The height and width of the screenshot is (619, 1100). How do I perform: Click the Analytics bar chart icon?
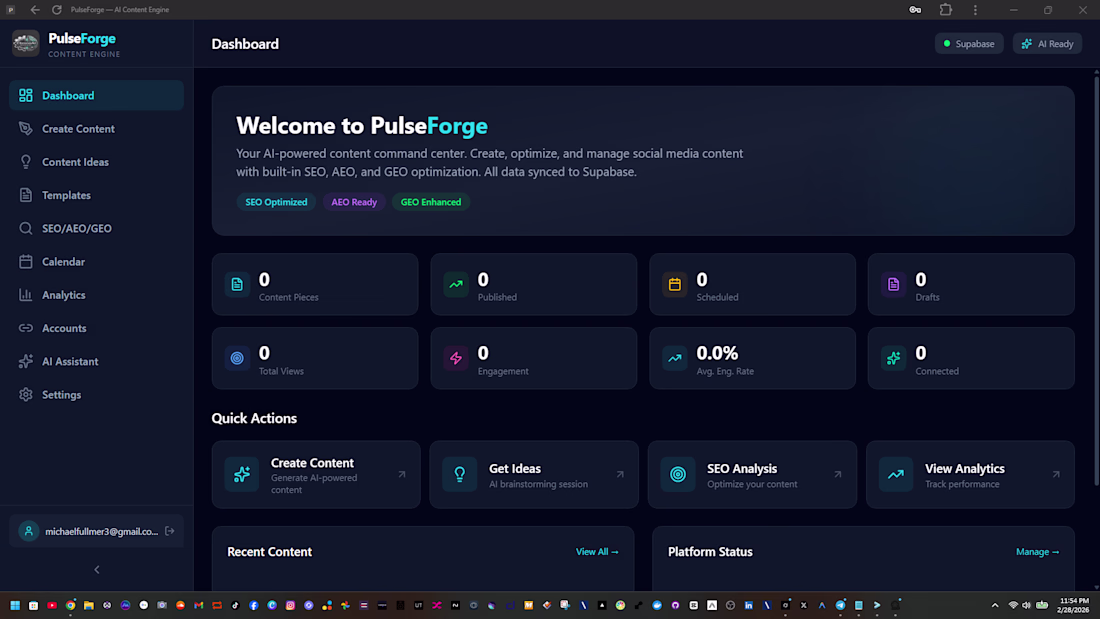click(x=26, y=295)
